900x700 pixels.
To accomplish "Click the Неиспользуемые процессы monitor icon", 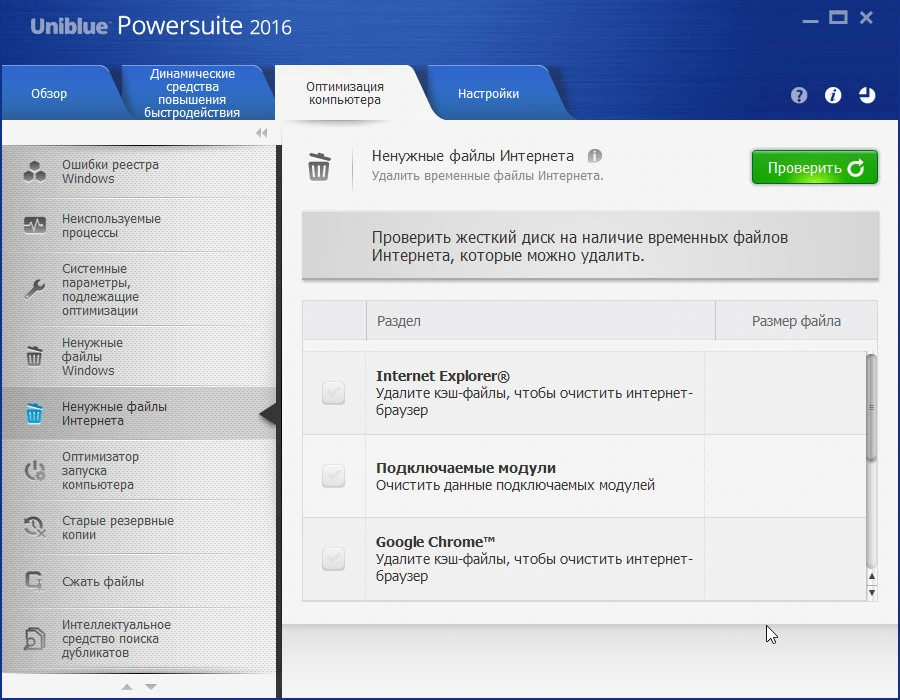I will (35, 225).
